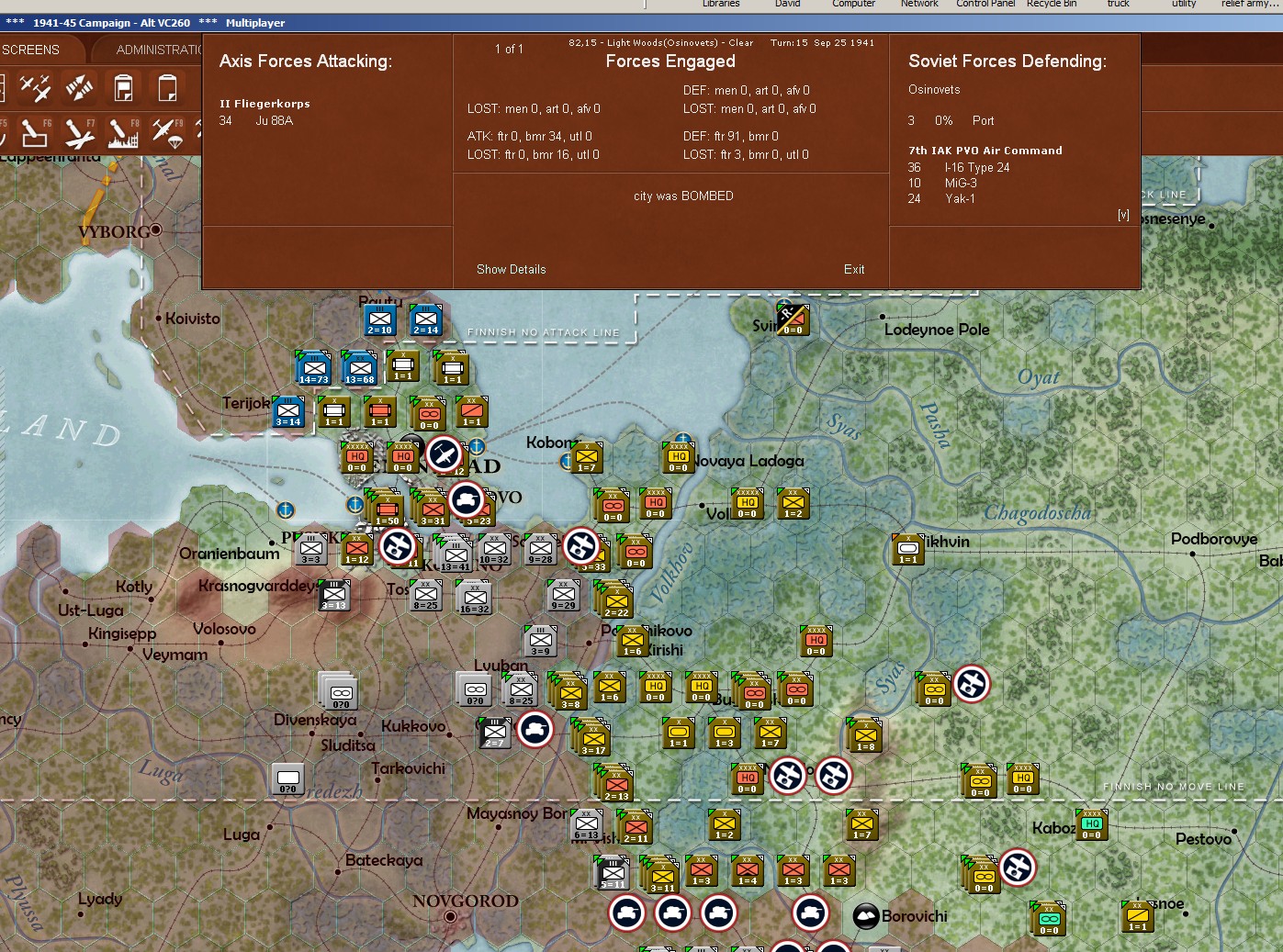Expand Soviet air group list with [v]

(x=1123, y=215)
